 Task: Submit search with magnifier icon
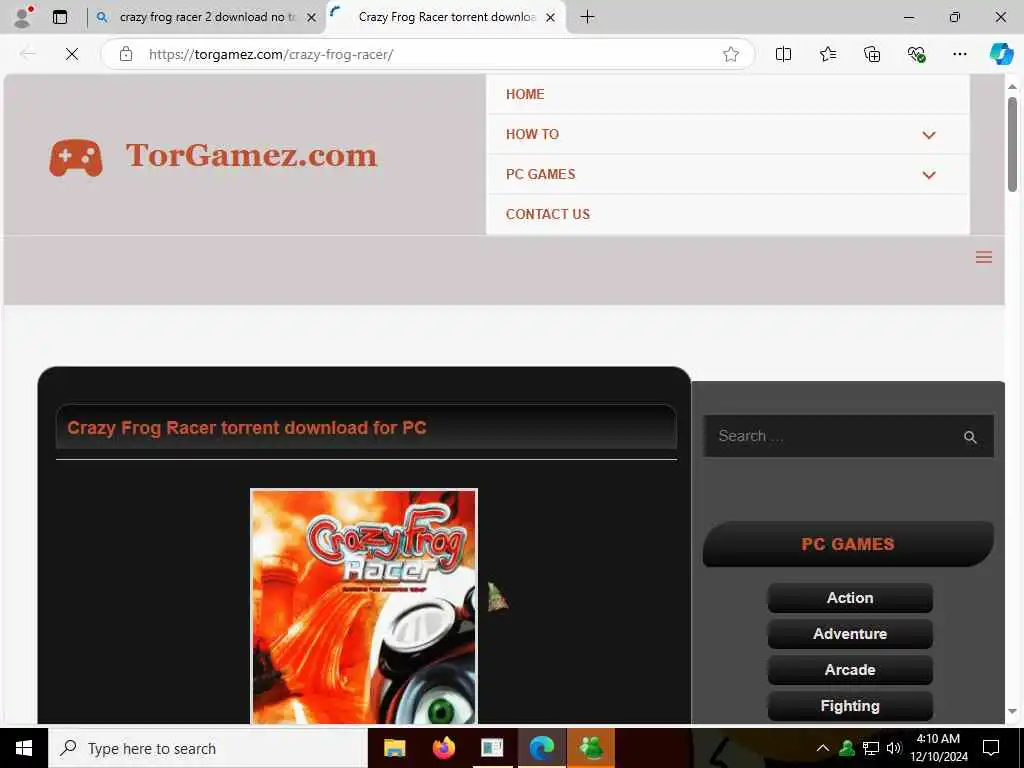(970, 437)
